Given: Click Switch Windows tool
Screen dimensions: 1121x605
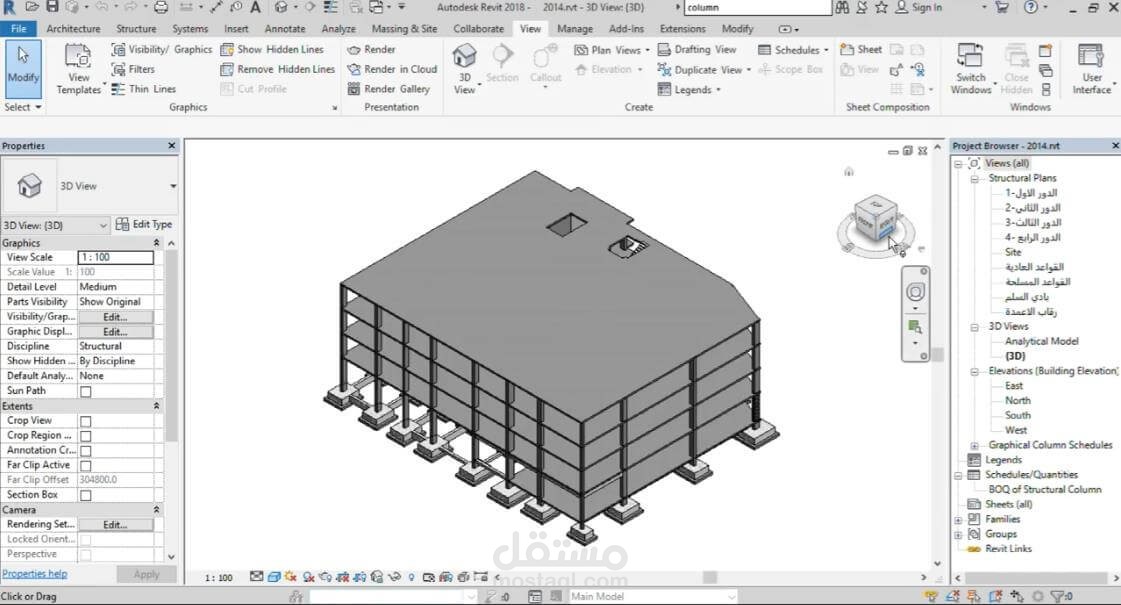Looking at the screenshot, I should point(971,69).
